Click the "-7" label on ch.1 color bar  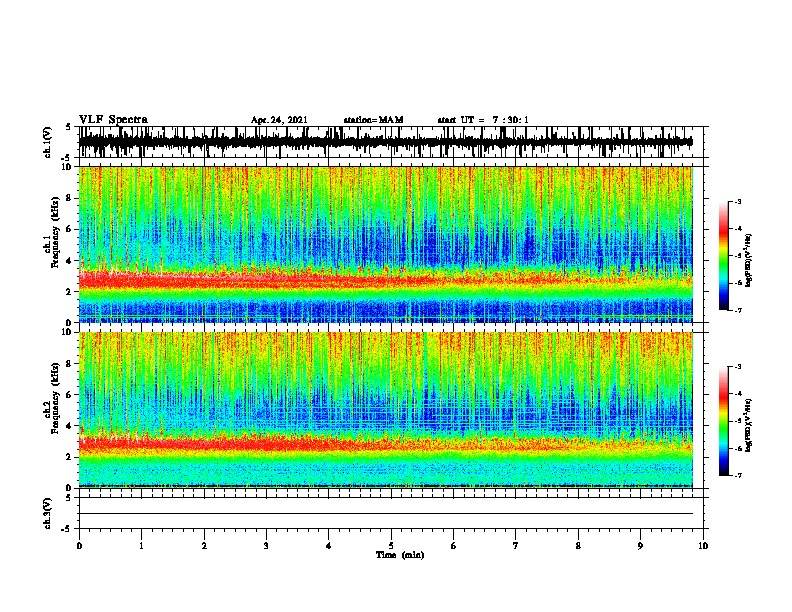point(737,310)
